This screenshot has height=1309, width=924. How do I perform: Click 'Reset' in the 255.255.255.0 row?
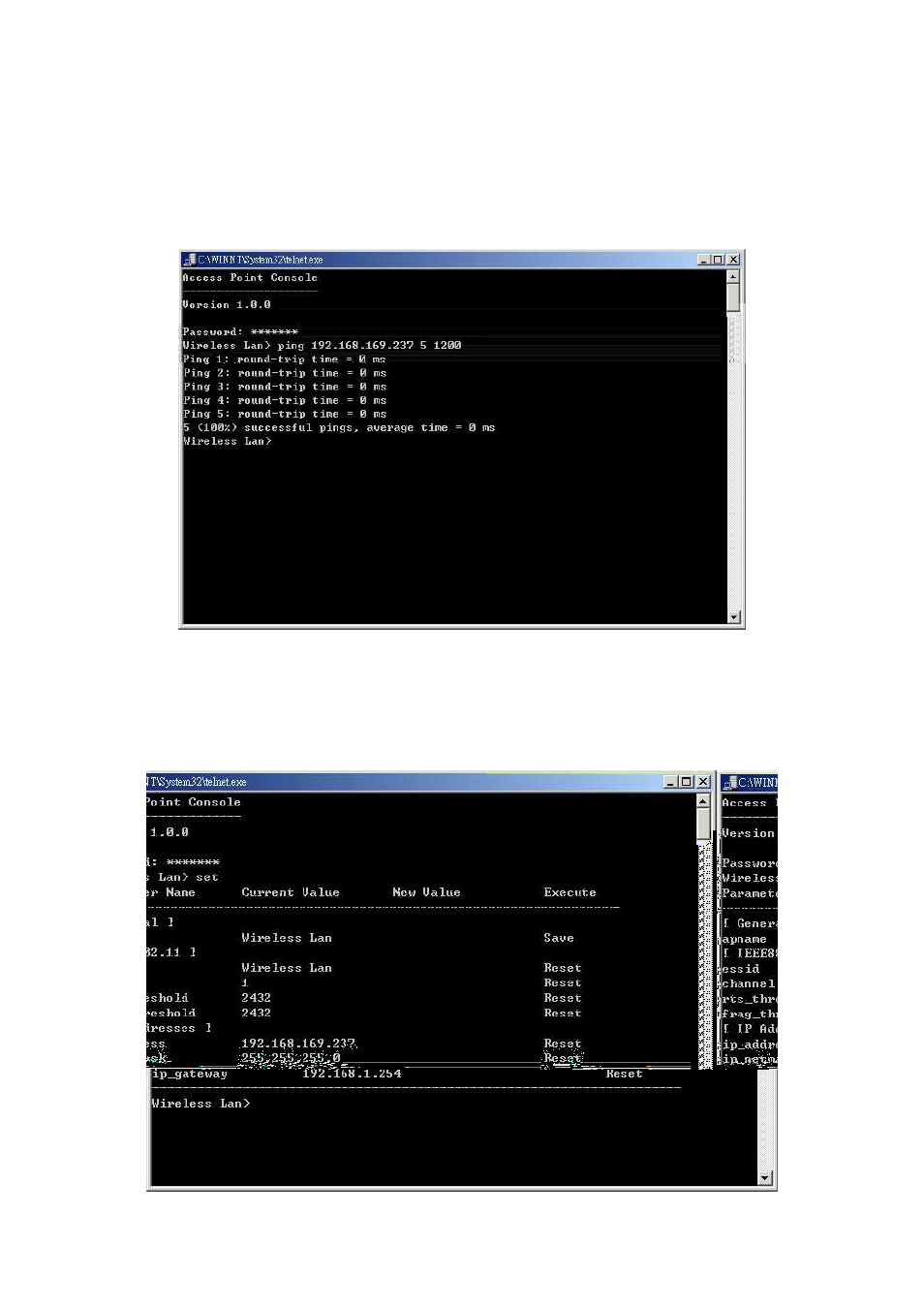(x=563, y=1058)
